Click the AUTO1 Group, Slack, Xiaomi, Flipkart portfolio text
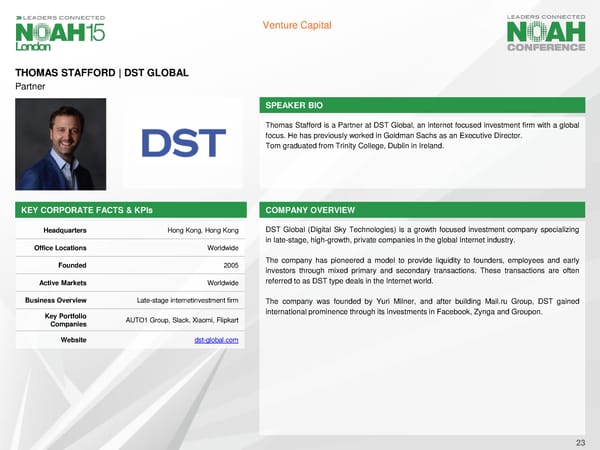The width and height of the screenshot is (600, 450). (182, 319)
